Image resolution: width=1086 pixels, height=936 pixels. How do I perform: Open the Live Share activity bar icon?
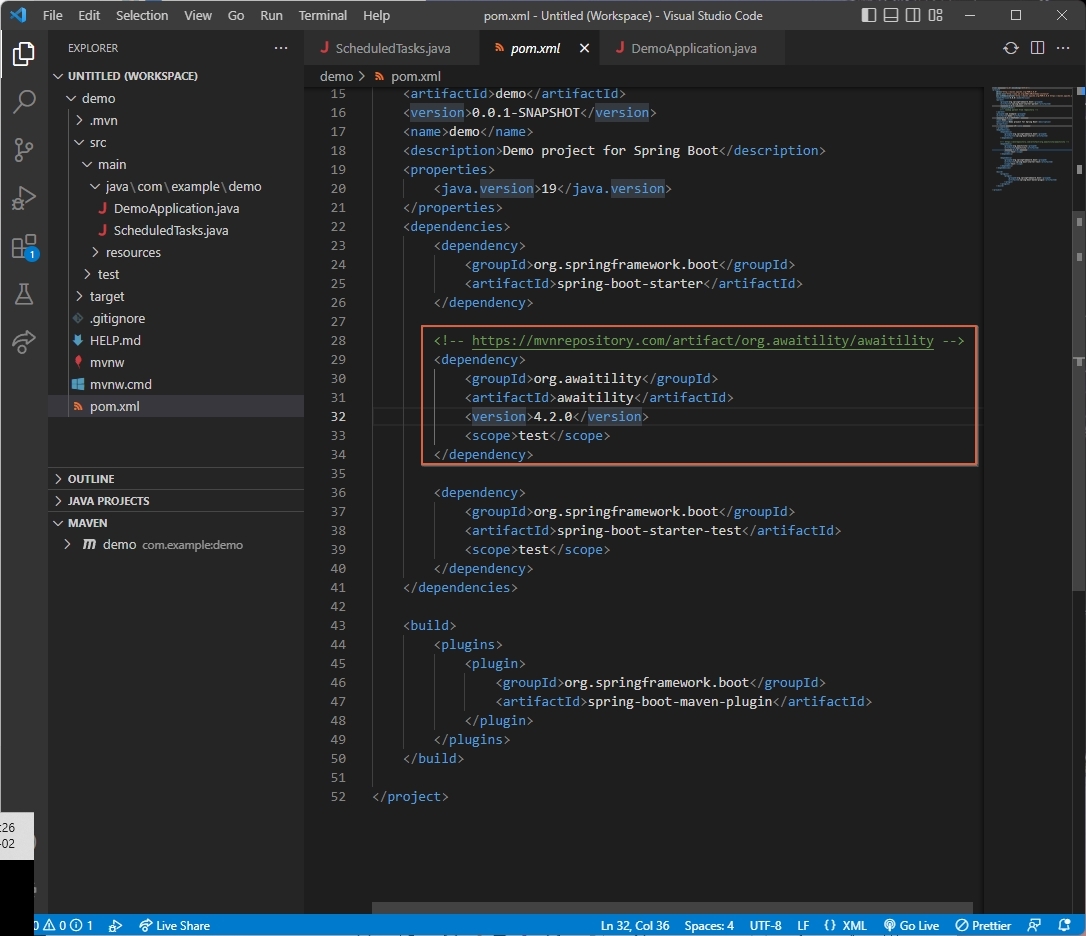pyautogui.click(x=24, y=342)
